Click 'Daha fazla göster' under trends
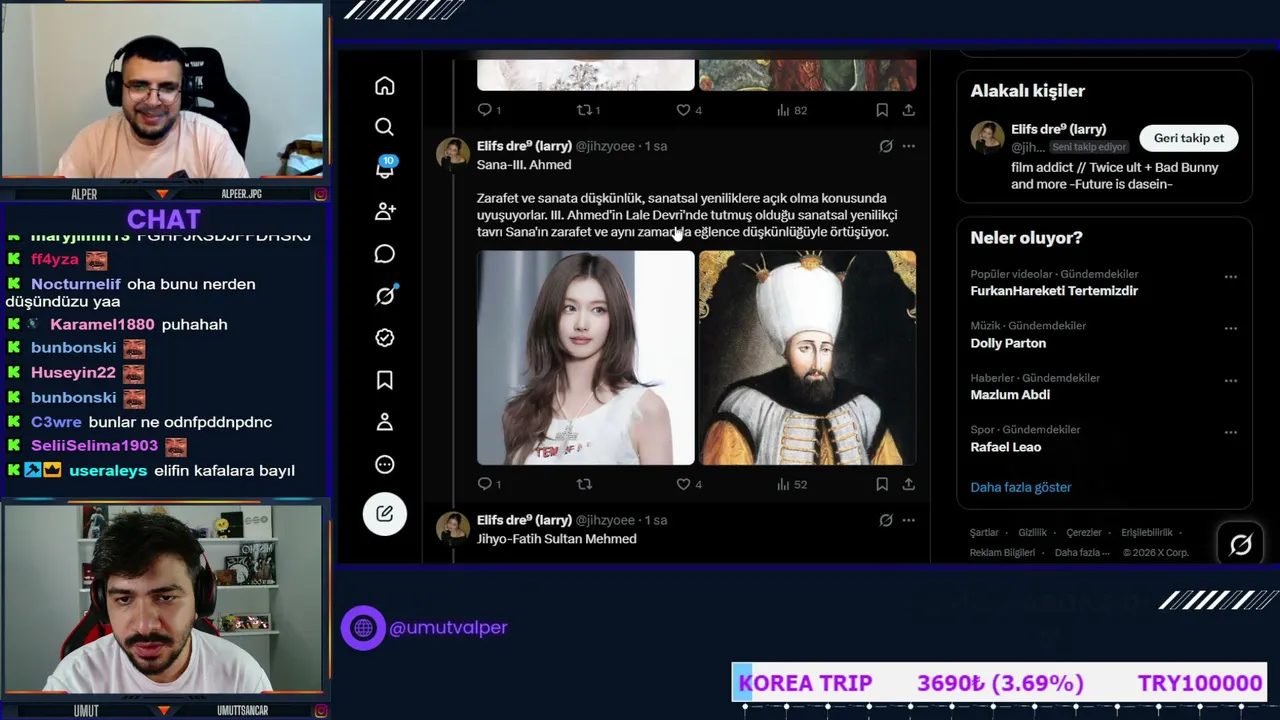Image resolution: width=1280 pixels, height=720 pixels. pos(1020,487)
